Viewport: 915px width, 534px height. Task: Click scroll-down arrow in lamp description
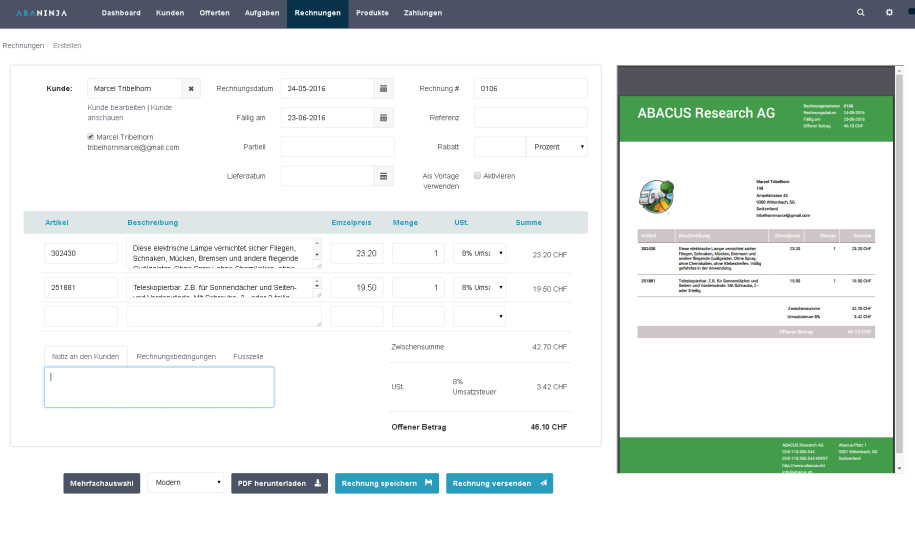click(x=317, y=255)
